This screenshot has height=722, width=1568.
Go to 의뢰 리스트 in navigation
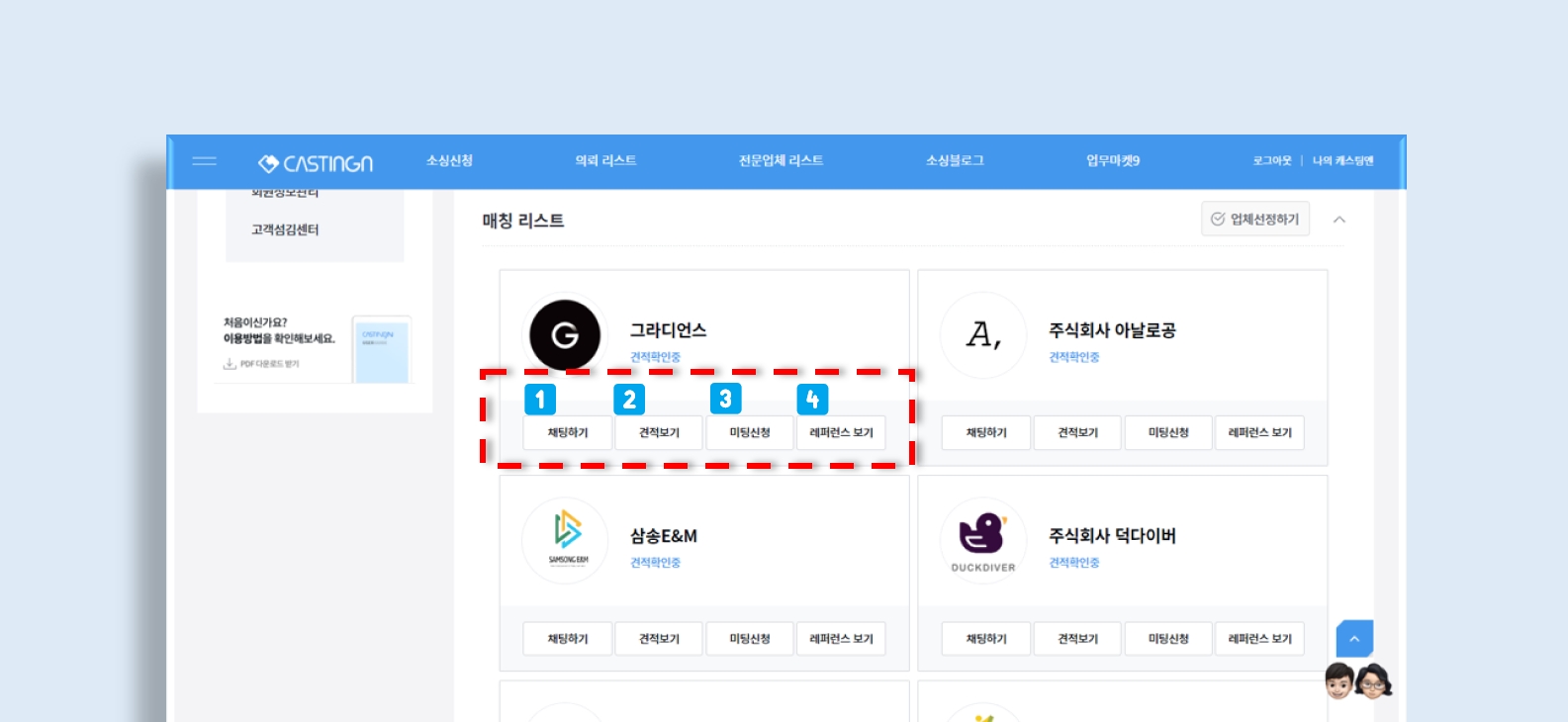click(x=605, y=161)
